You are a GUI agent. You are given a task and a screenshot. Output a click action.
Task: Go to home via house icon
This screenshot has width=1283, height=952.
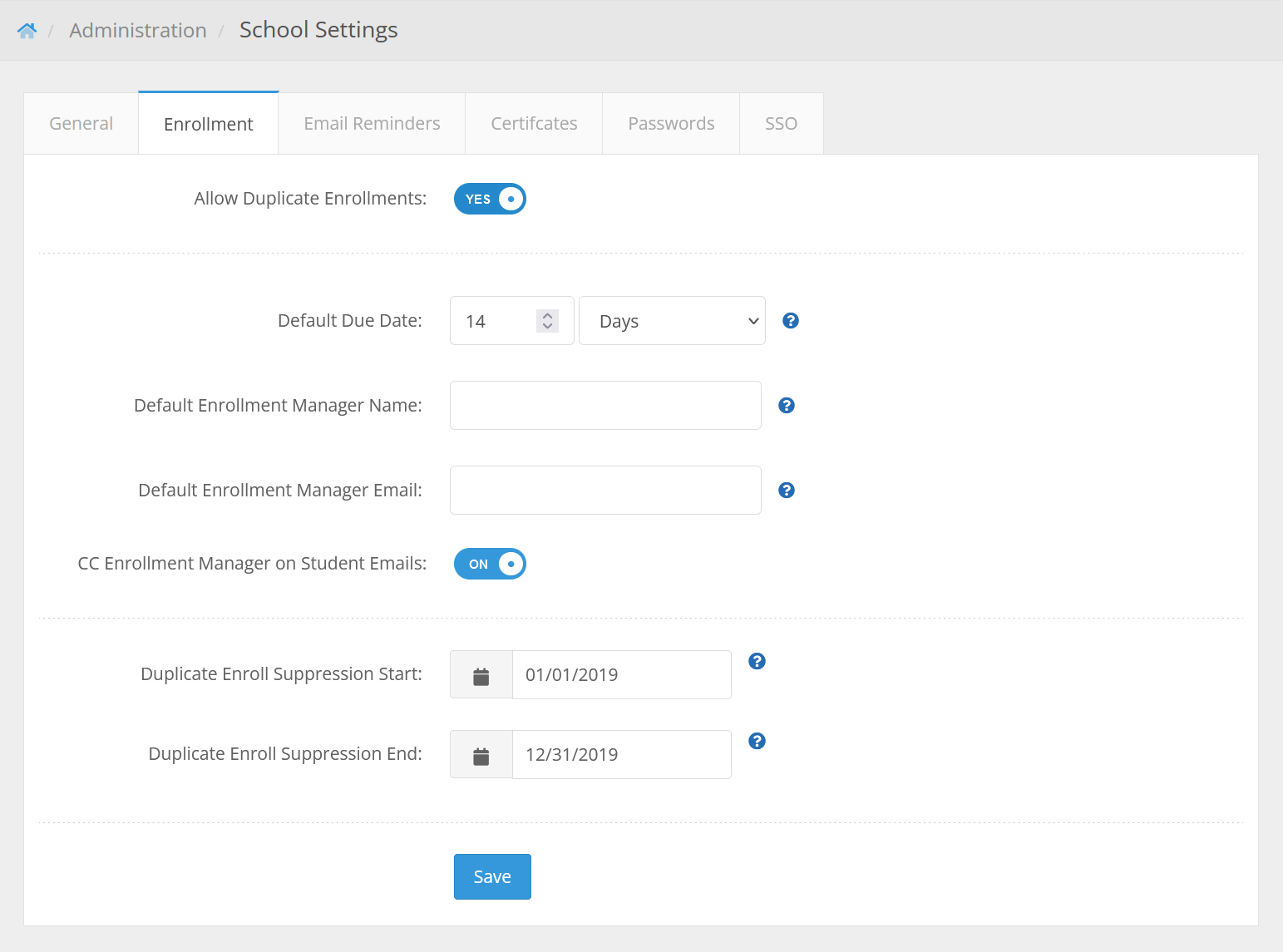[x=27, y=31]
